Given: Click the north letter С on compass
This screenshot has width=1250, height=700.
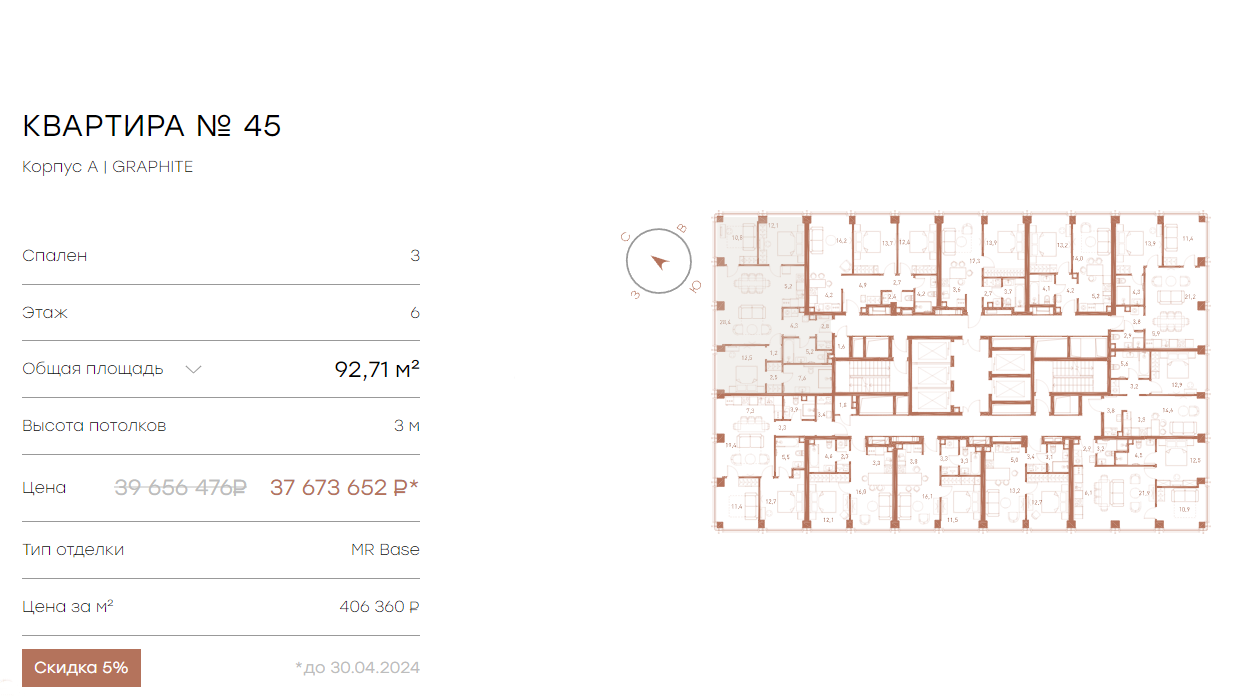Looking at the screenshot, I should [x=625, y=238].
